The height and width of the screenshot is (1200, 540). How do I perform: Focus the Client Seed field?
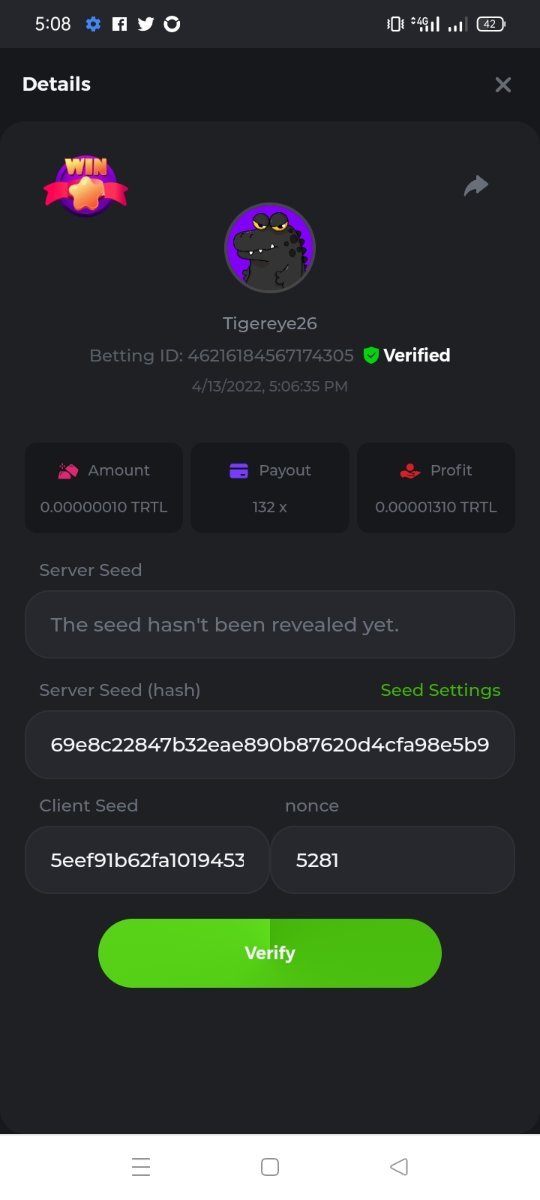(147, 859)
